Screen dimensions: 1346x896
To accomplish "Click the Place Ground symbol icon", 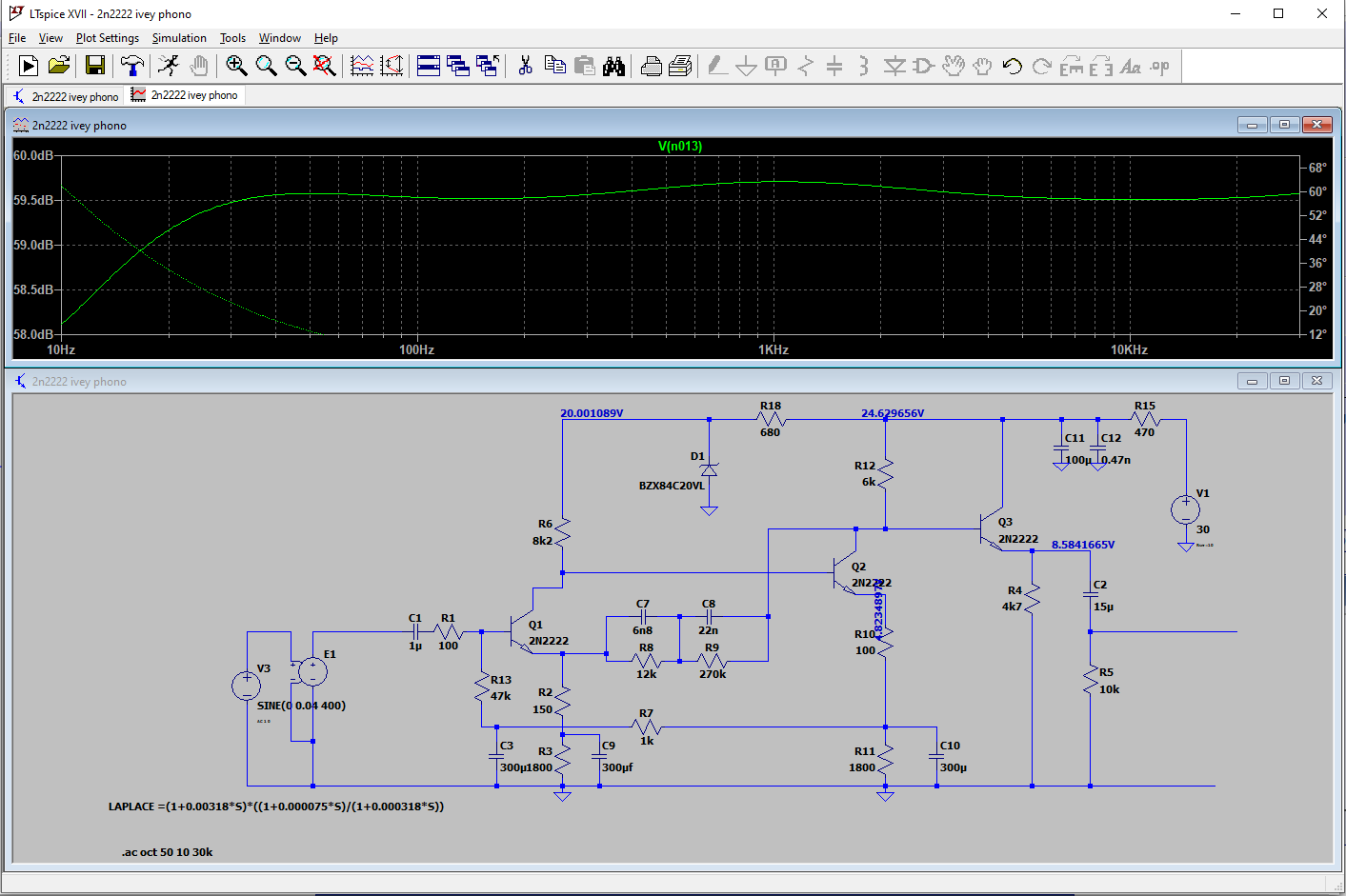I will (747, 66).
